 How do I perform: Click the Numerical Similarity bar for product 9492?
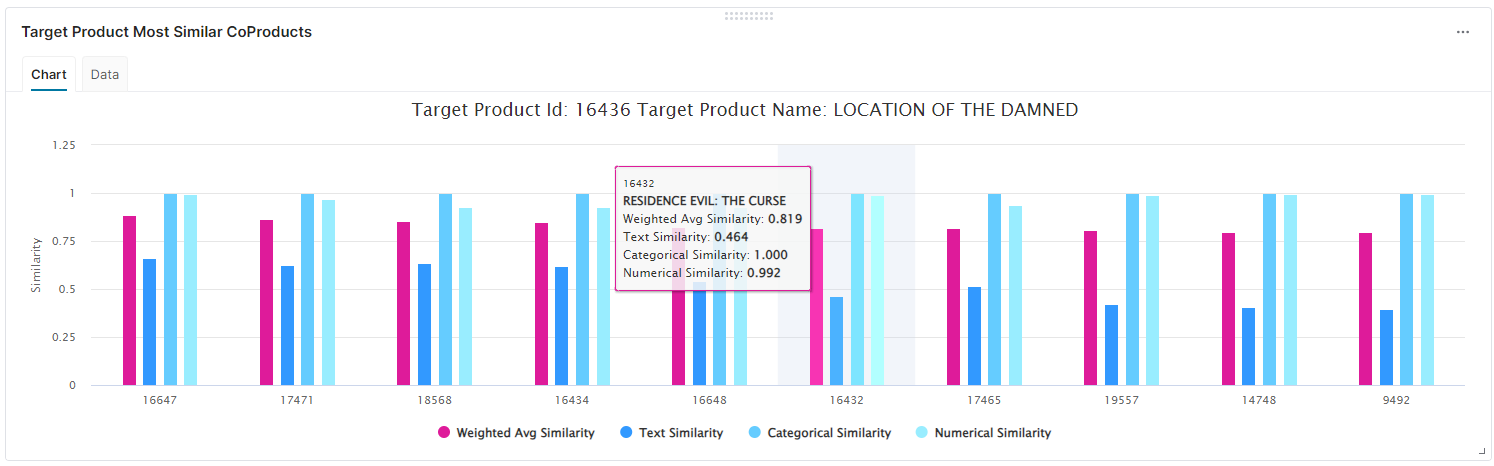pyautogui.click(x=1427, y=290)
